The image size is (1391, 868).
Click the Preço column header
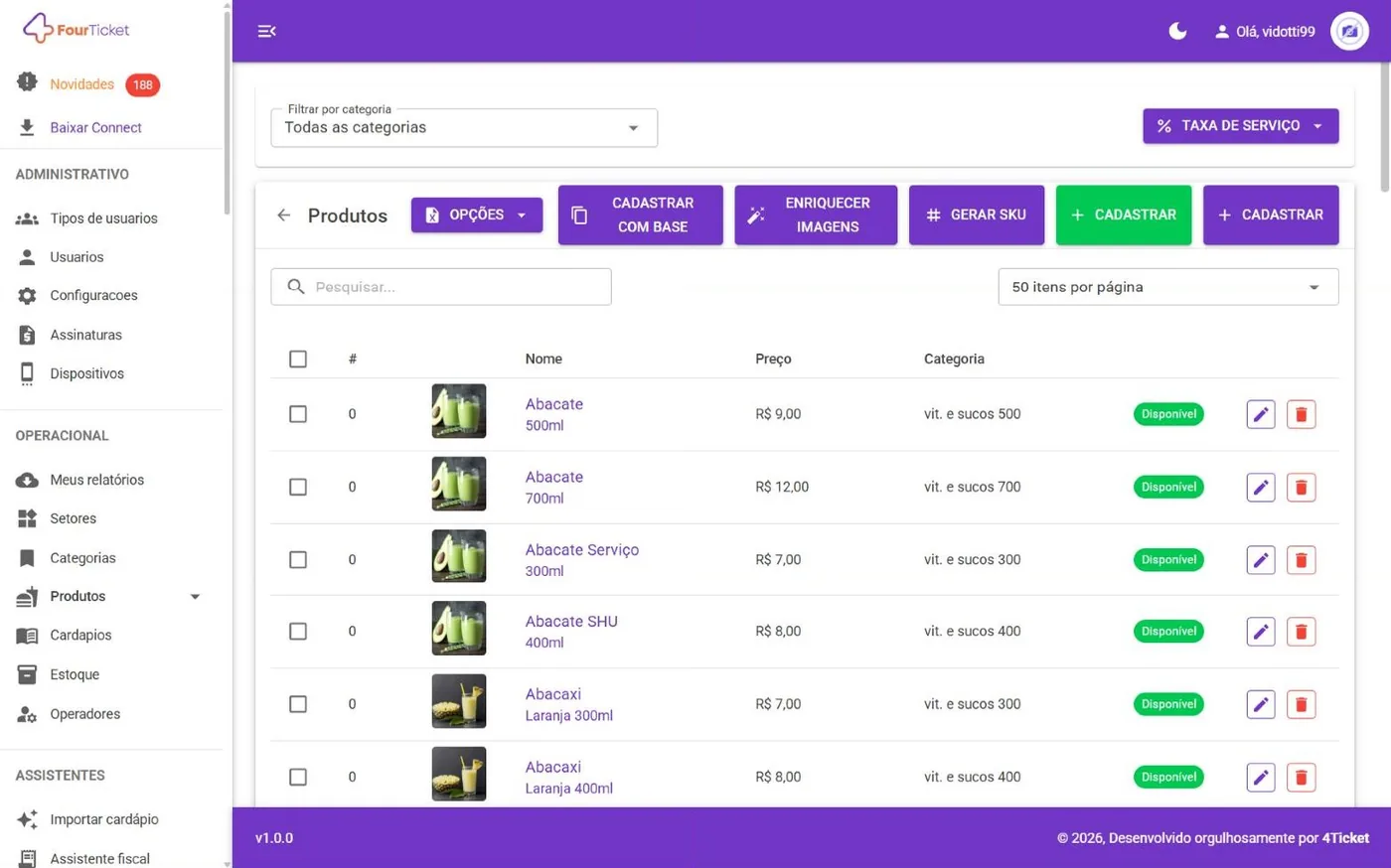(773, 359)
